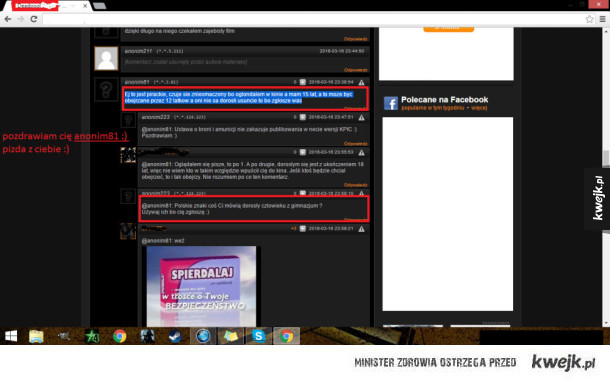Open Skype from the taskbar
610x381 pixels.
258,336
